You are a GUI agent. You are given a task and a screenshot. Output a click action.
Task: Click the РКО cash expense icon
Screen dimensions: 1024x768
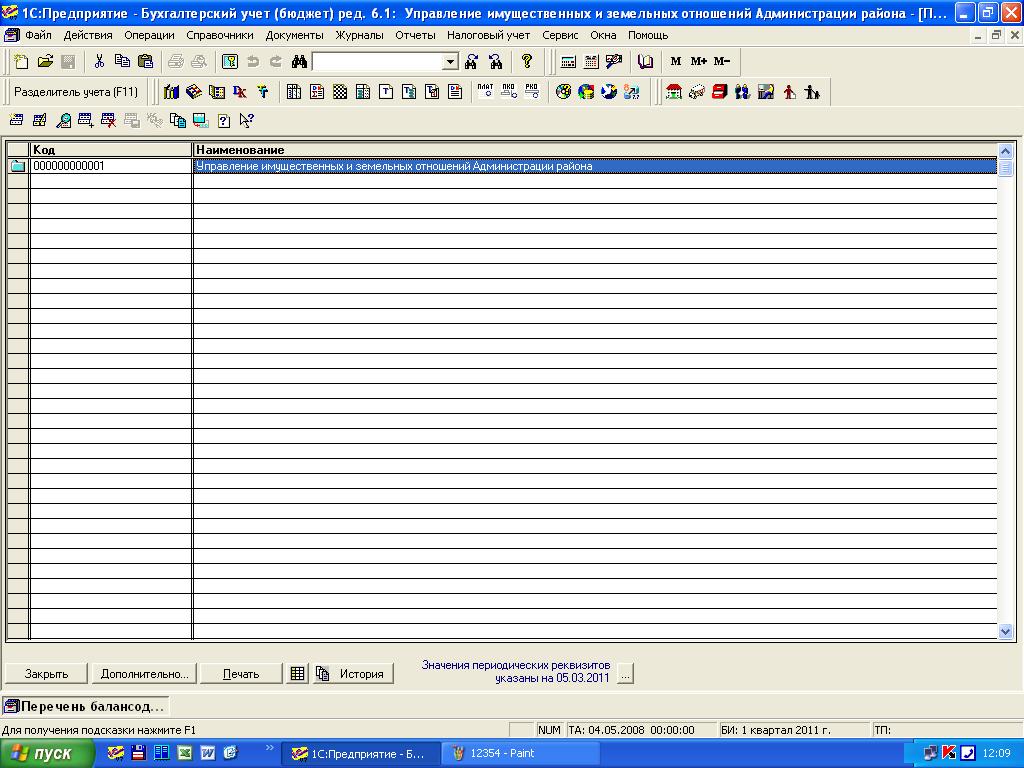[532, 91]
